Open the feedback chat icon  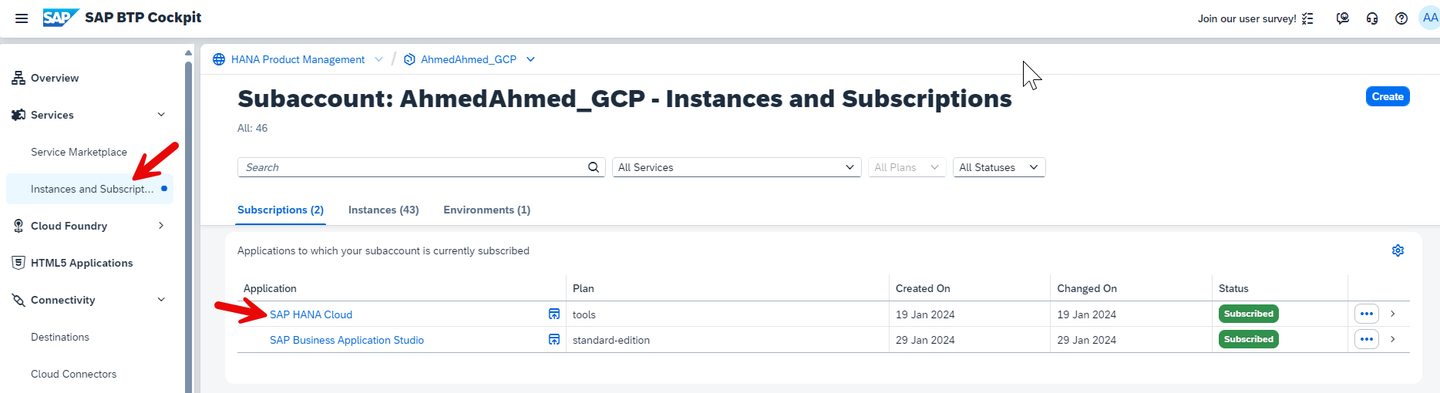pos(1343,18)
